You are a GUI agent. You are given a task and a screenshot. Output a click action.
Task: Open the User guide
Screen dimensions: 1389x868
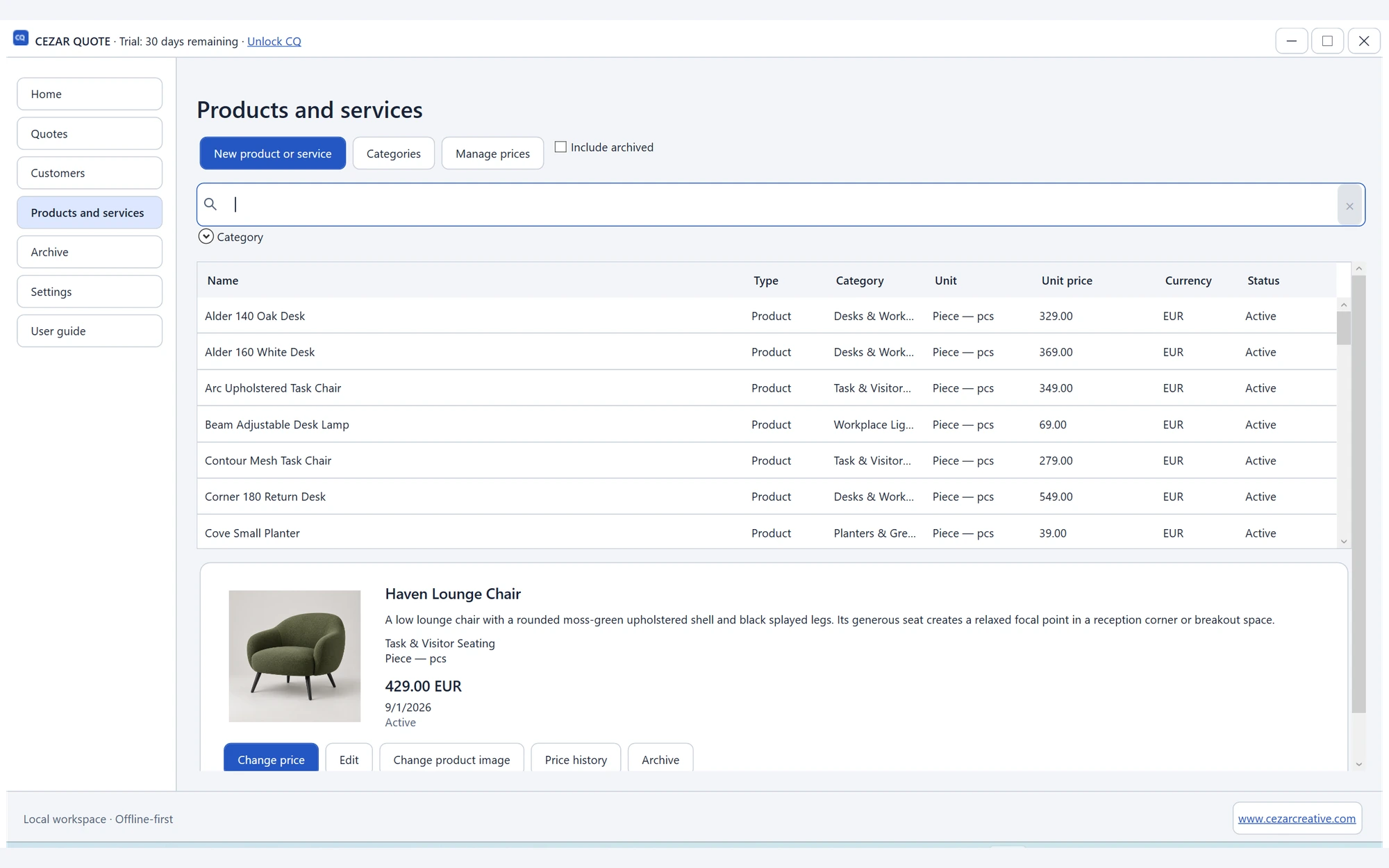[x=90, y=331]
